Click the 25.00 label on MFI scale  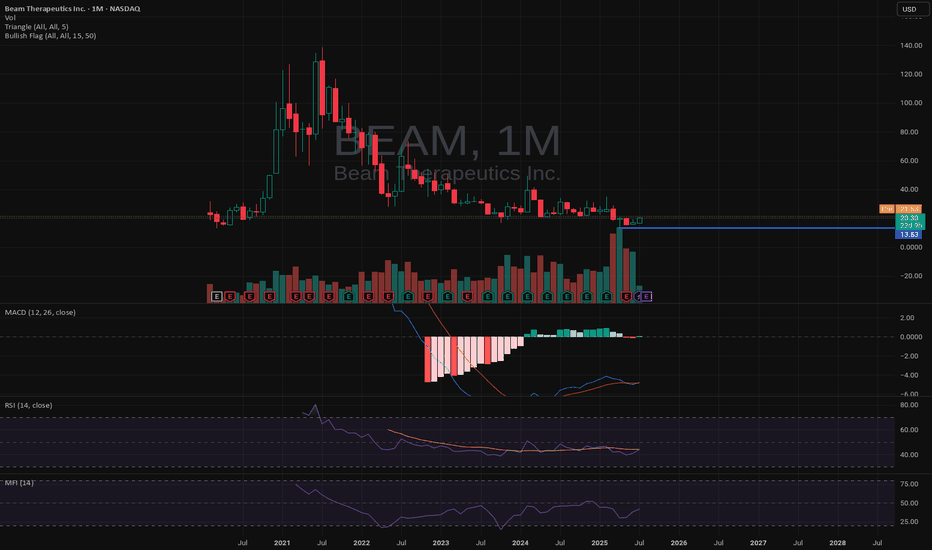point(909,522)
